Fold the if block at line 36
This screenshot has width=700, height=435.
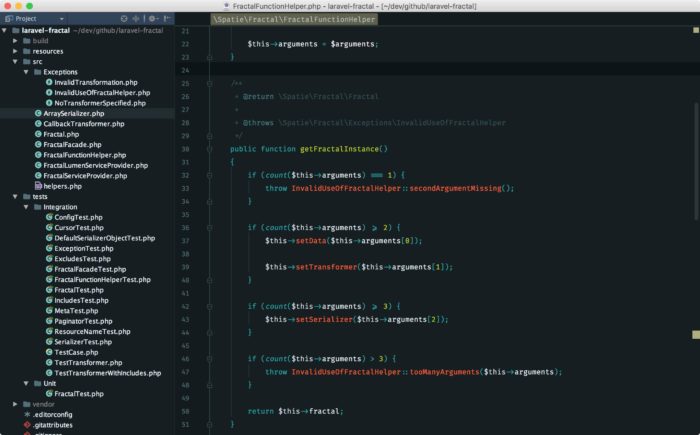pos(209,227)
